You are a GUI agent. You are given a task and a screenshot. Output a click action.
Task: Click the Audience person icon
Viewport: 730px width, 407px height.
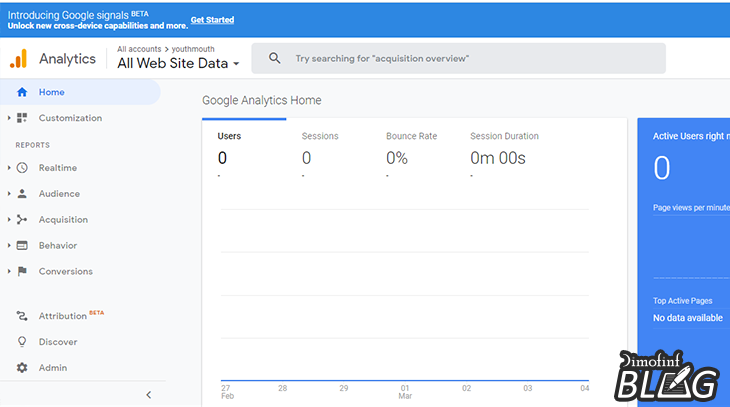tap(22, 194)
